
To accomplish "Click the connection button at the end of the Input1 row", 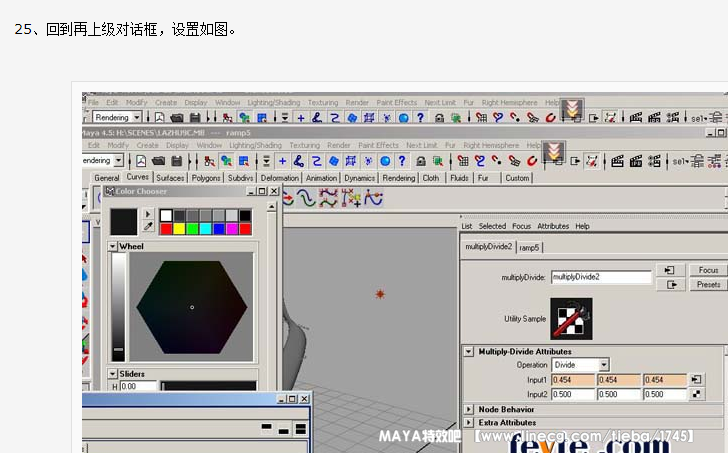I will click(x=697, y=380).
